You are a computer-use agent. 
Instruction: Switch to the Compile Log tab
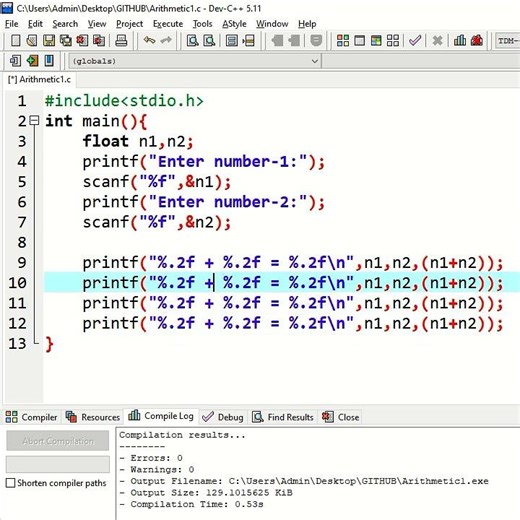point(161,416)
